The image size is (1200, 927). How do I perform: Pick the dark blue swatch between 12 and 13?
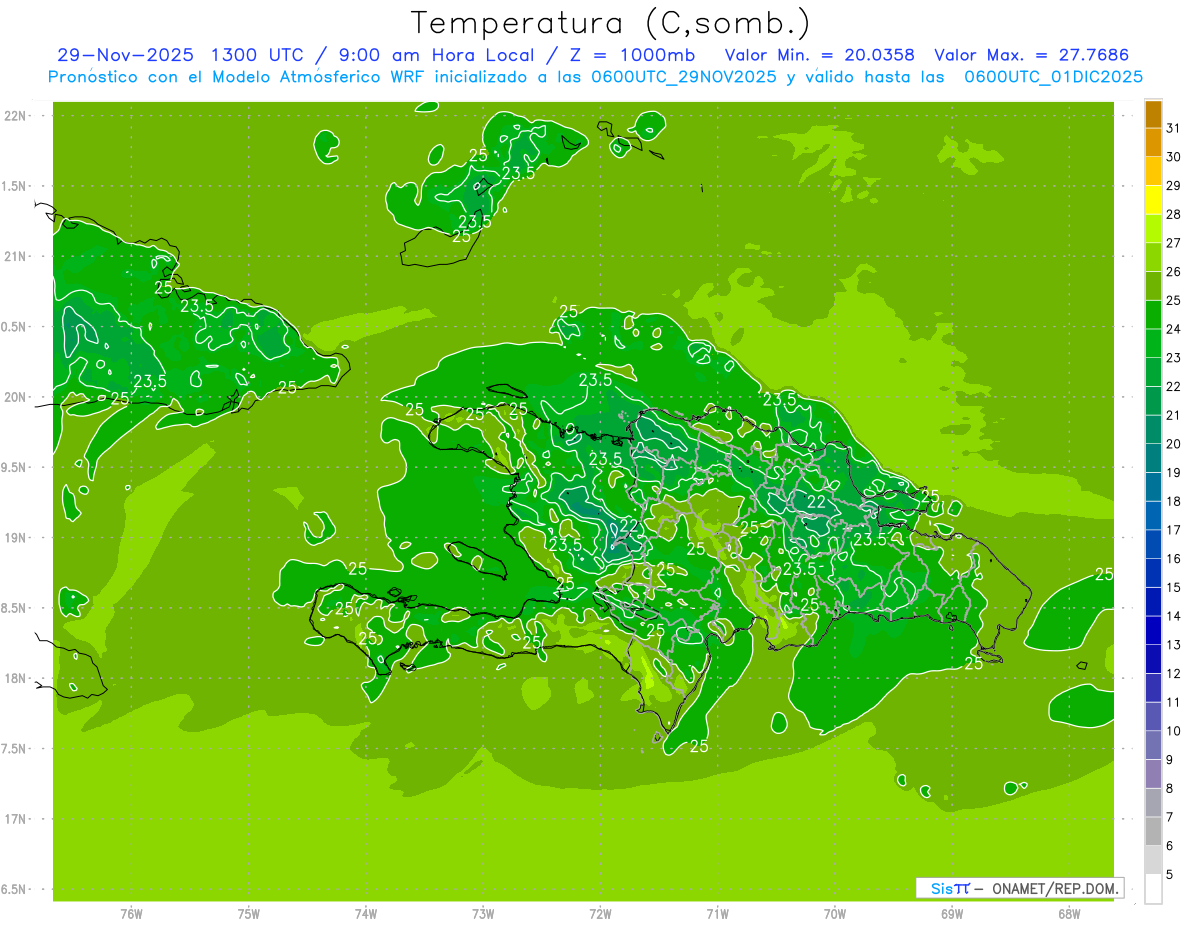click(x=1153, y=660)
